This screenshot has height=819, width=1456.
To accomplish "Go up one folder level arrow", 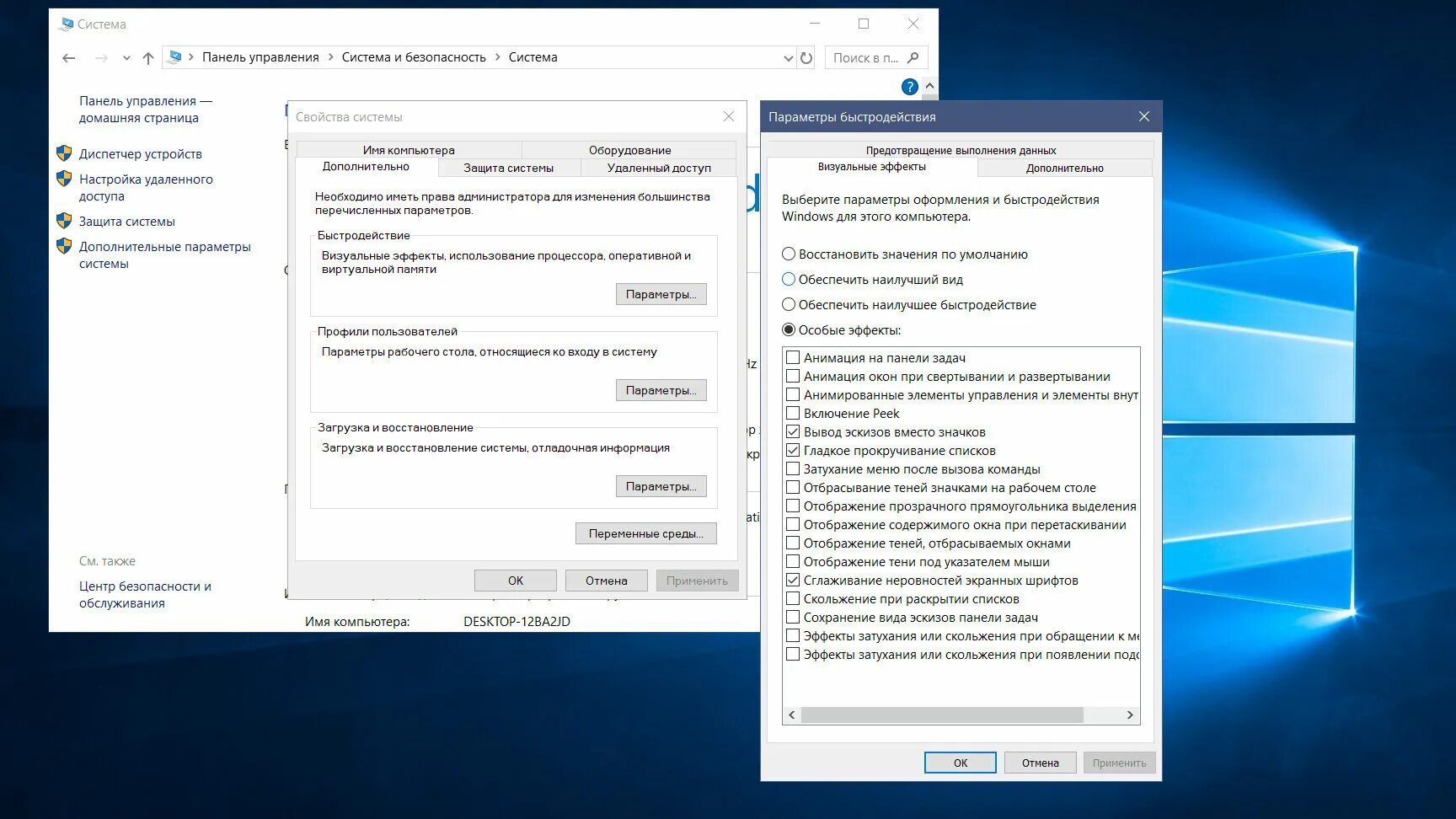I will point(148,57).
